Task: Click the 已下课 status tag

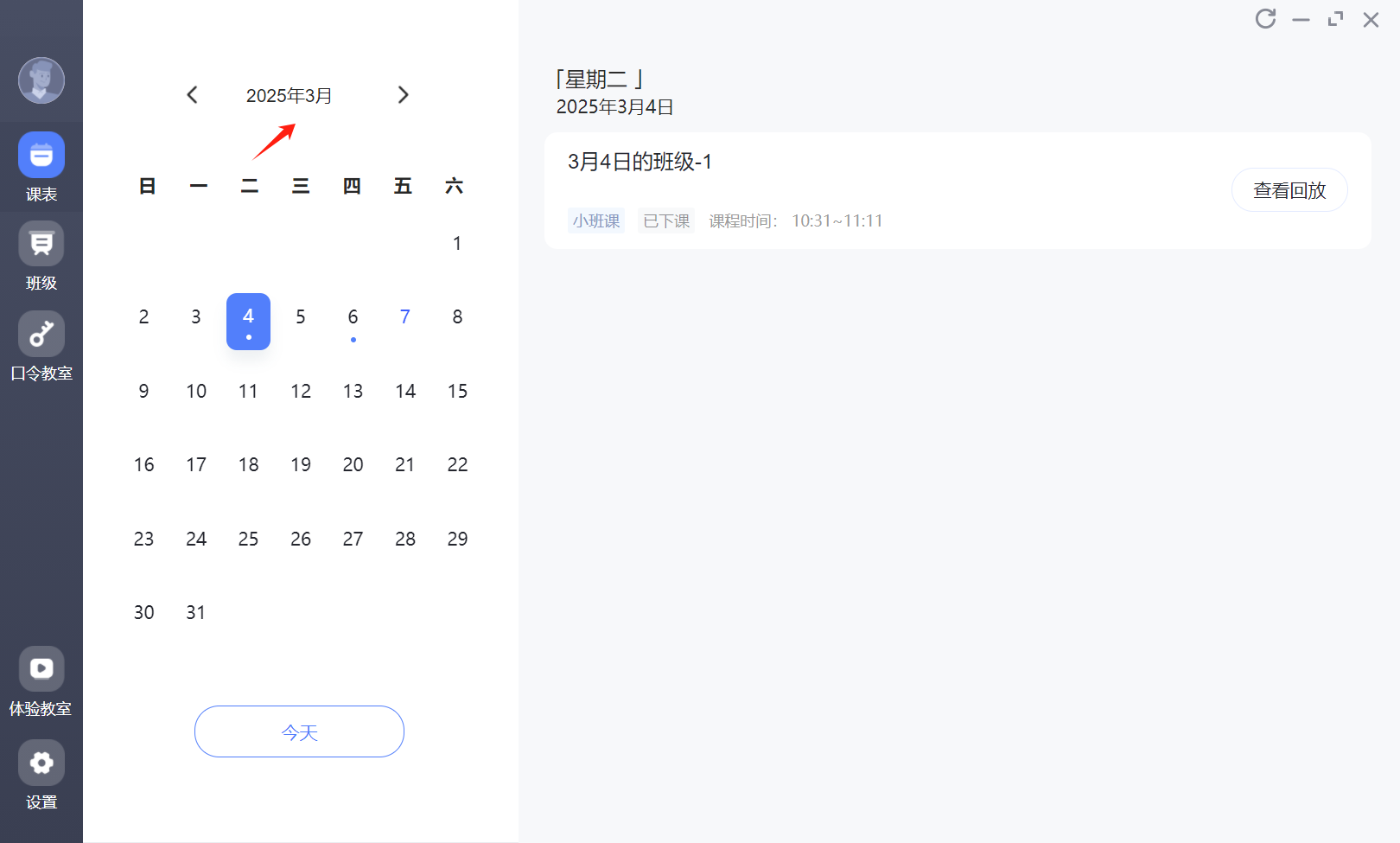Action: 665,220
